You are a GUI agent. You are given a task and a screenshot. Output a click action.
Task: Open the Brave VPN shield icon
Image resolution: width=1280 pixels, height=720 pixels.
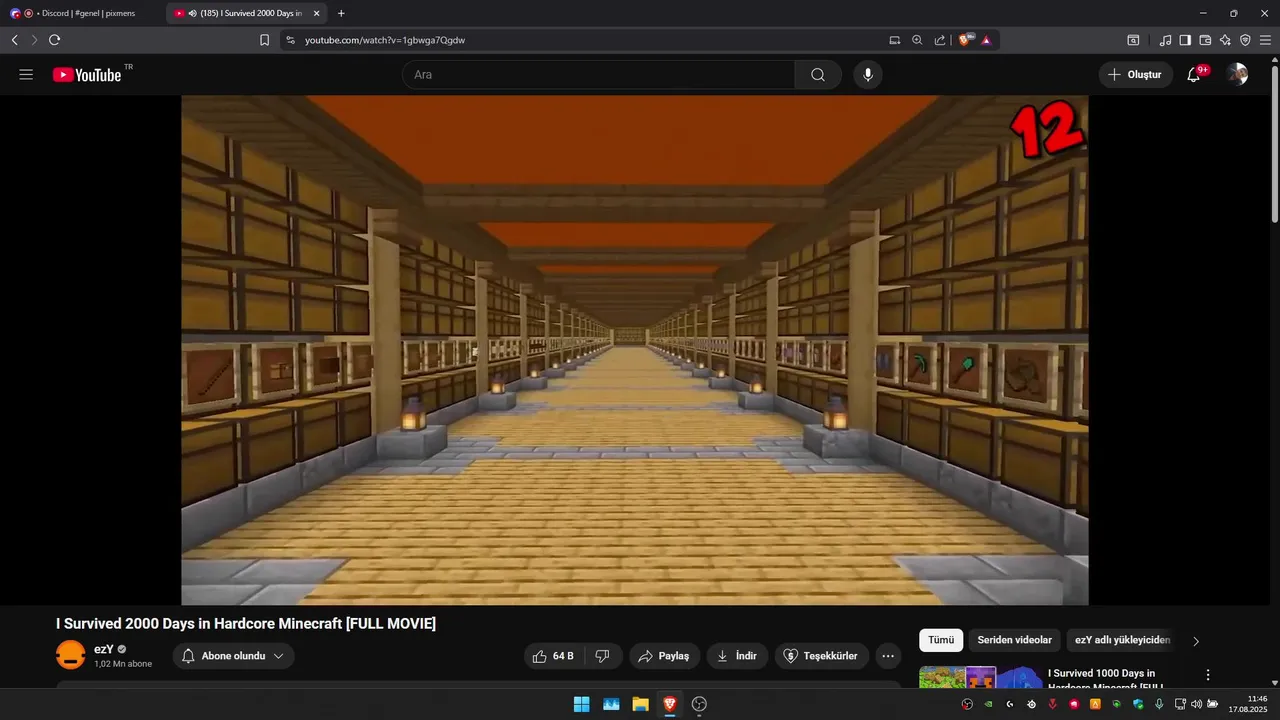[x=1245, y=40]
